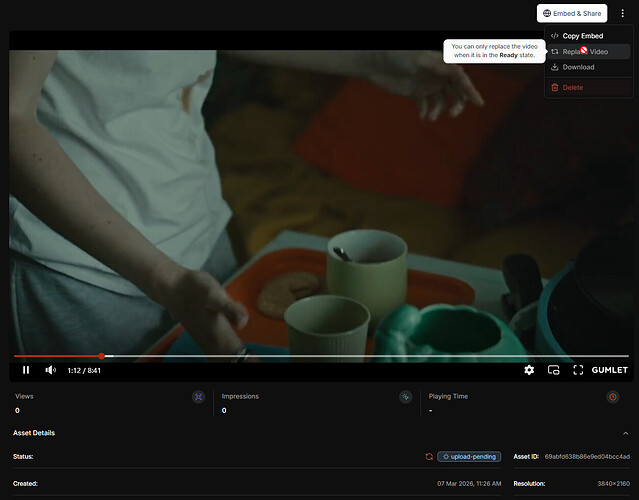This screenshot has height=500, width=639.
Task: Open the player settings gear
Action: click(529, 370)
